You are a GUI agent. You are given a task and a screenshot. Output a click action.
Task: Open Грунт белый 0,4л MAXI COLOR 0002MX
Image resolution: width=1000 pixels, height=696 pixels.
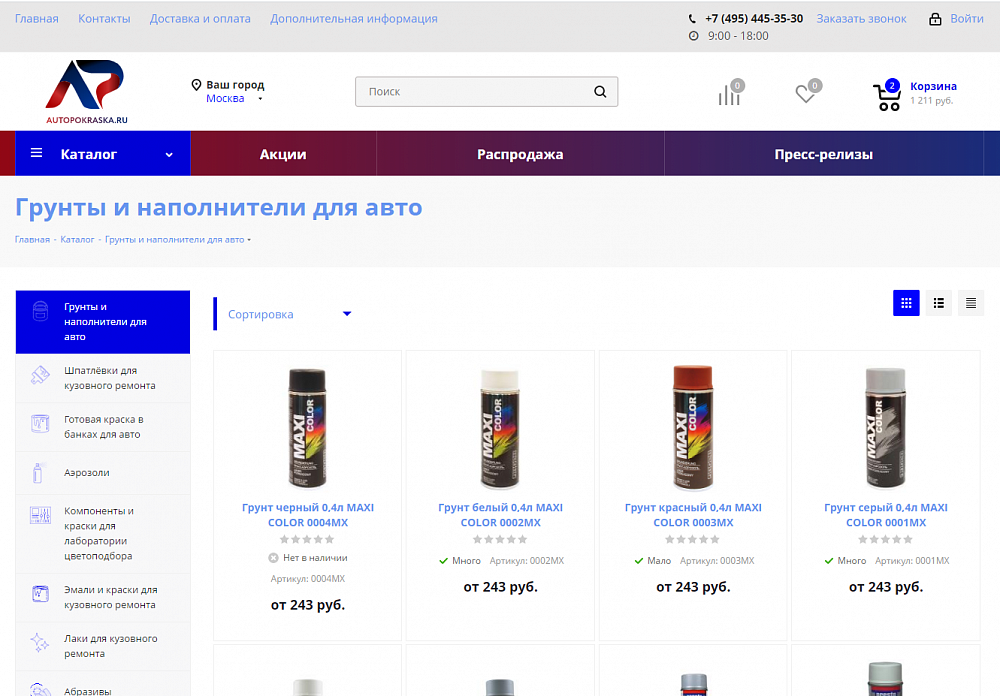click(x=501, y=515)
